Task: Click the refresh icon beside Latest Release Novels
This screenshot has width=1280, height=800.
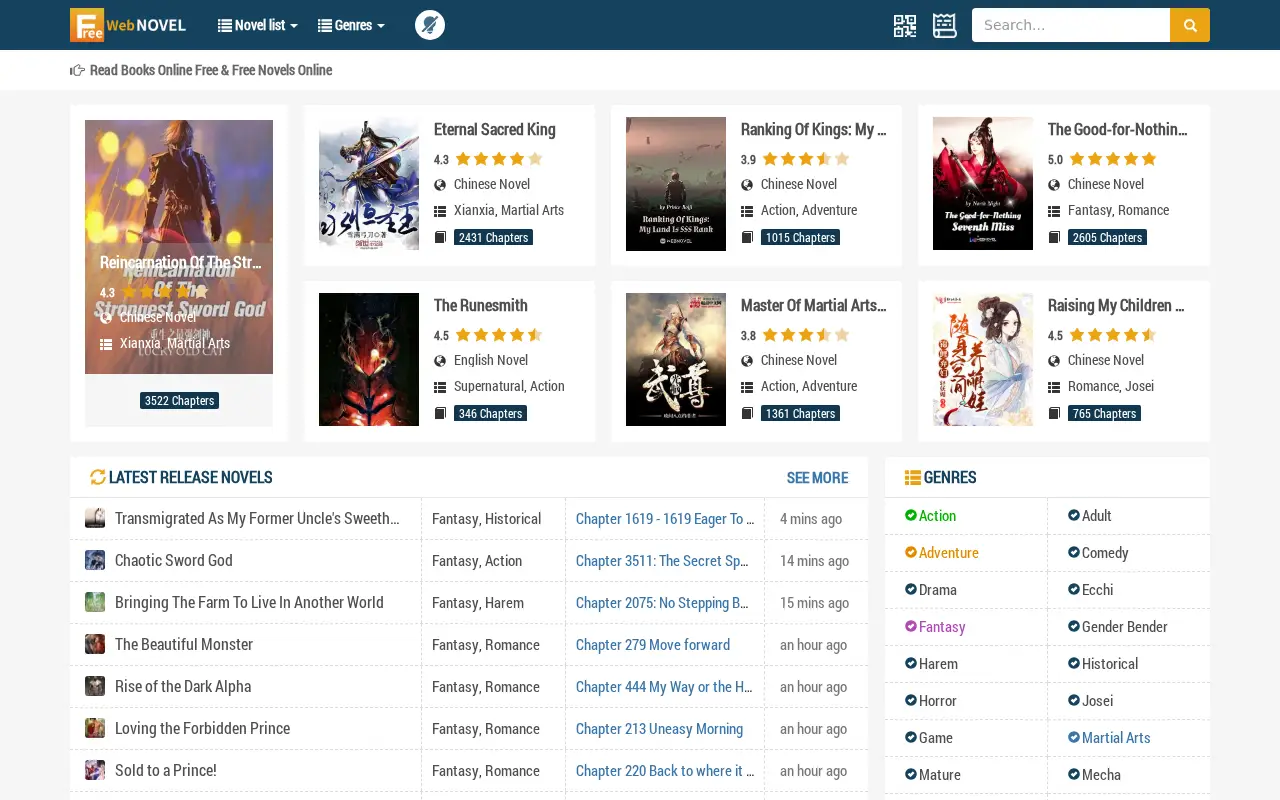Action: 98,477
